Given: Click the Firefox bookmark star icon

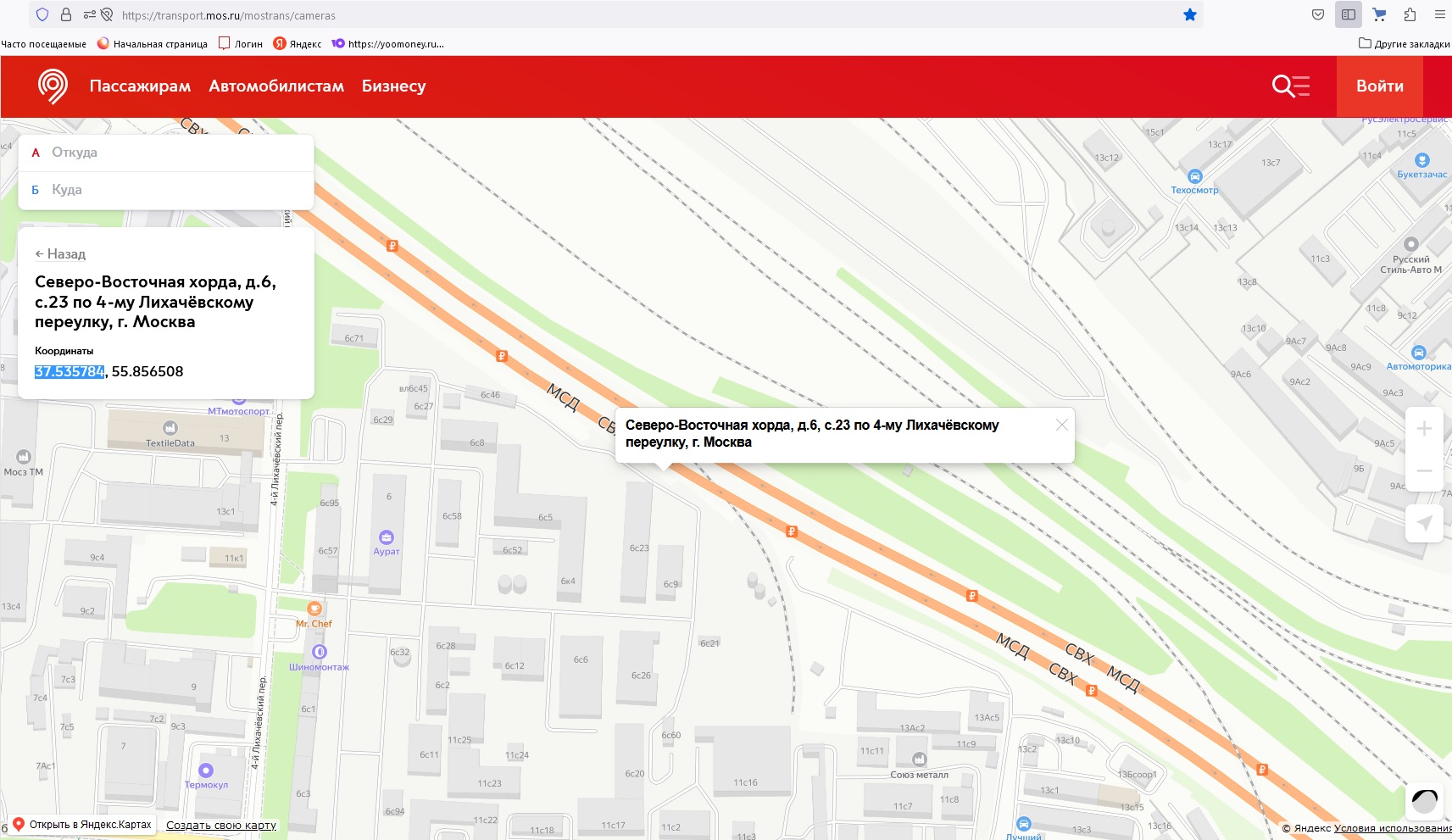Looking at the screenshot, I should coord(1190,15).
